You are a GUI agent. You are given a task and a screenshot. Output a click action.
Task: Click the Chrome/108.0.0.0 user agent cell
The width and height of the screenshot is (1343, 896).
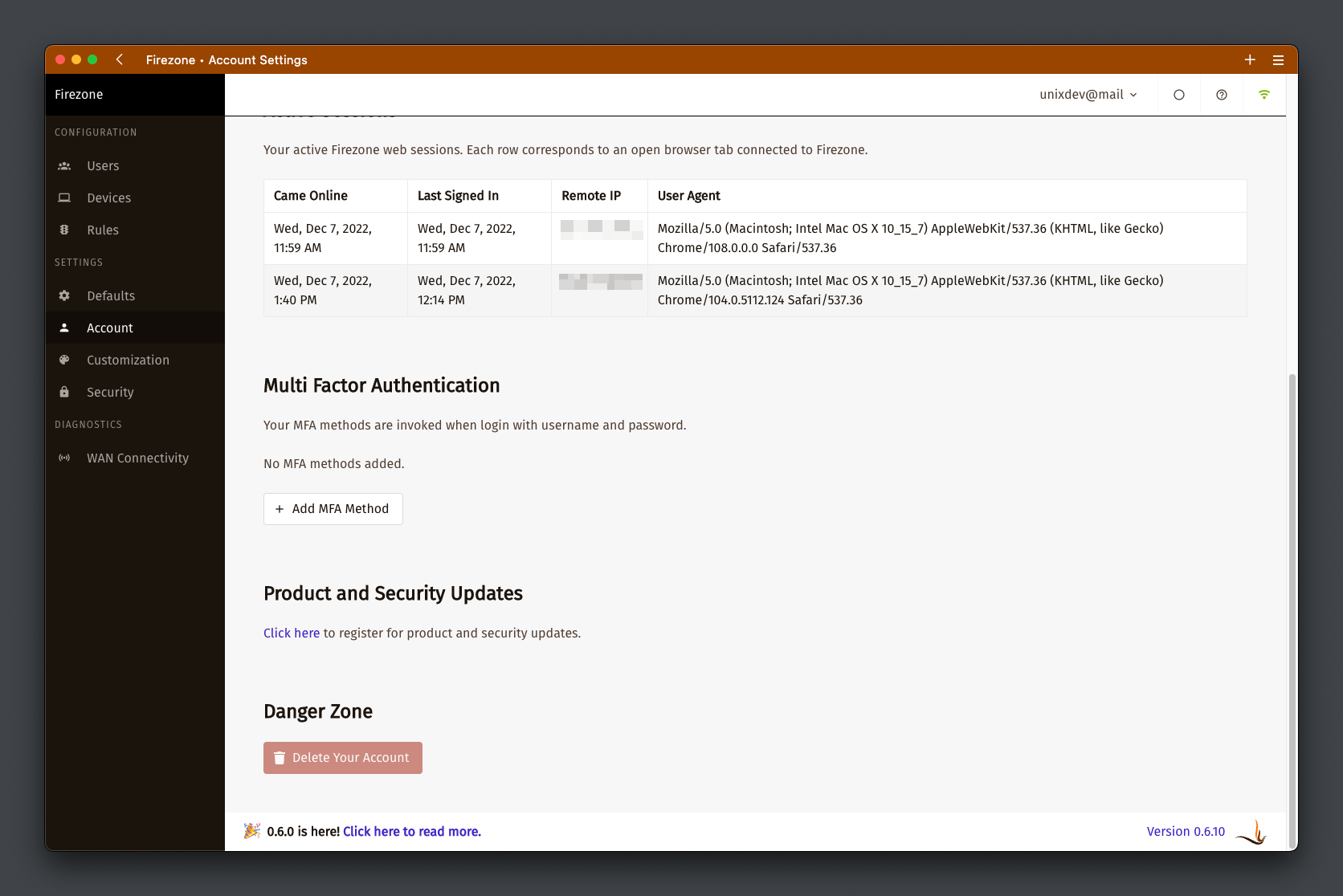947,238
